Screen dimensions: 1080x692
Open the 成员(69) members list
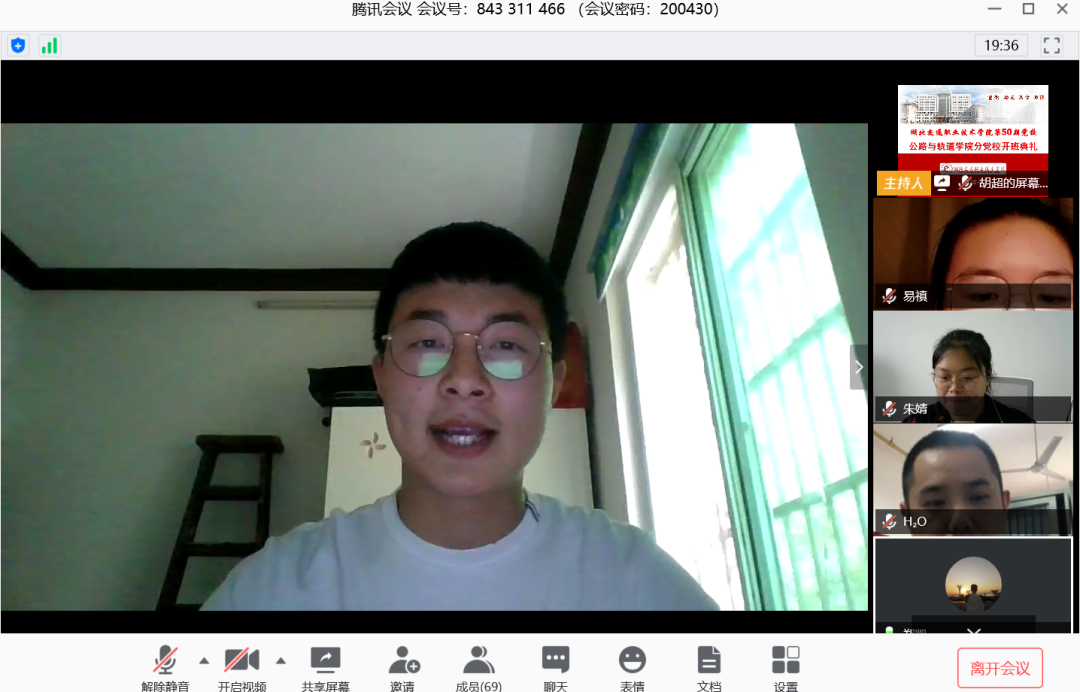coord(479,661)
